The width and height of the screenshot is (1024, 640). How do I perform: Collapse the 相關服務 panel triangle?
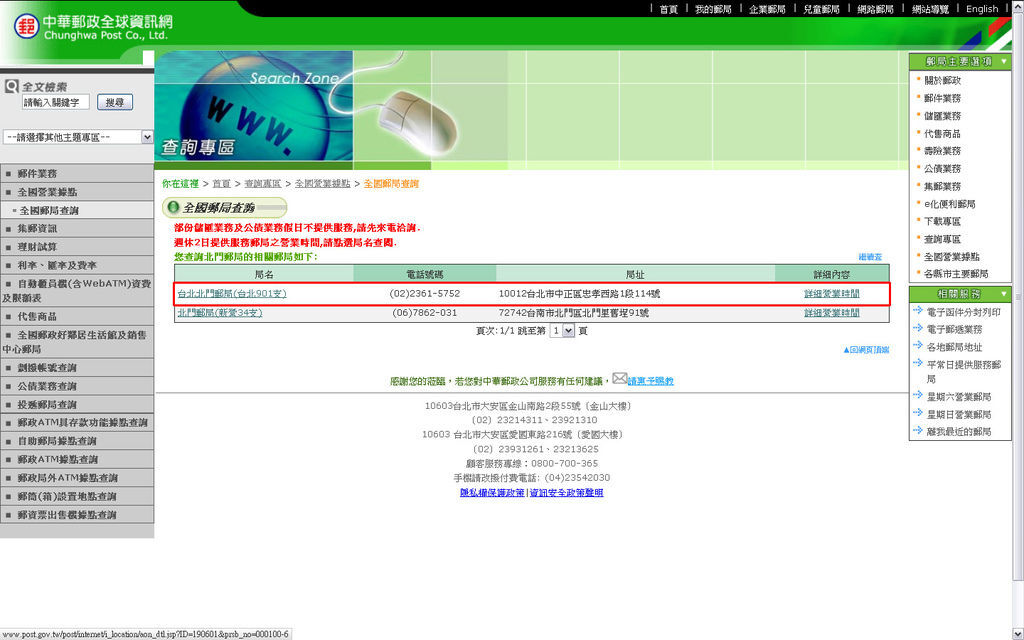tap(1004, 294)
